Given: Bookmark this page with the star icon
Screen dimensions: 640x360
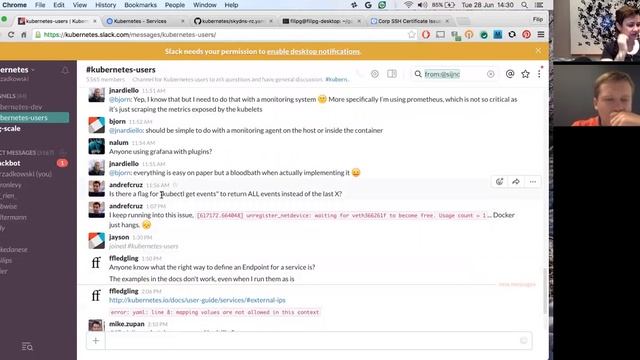Looking at the screenshot, I should (411, 35).
